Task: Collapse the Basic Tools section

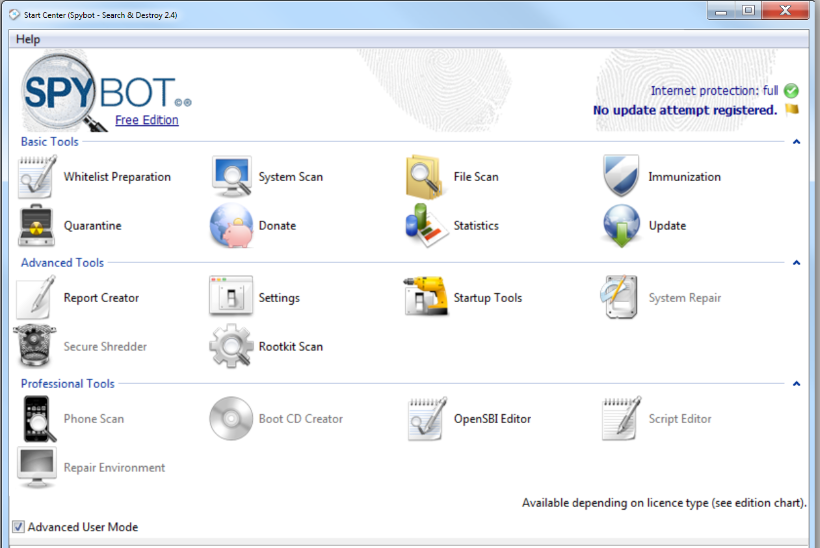Action: click(796, 142)
